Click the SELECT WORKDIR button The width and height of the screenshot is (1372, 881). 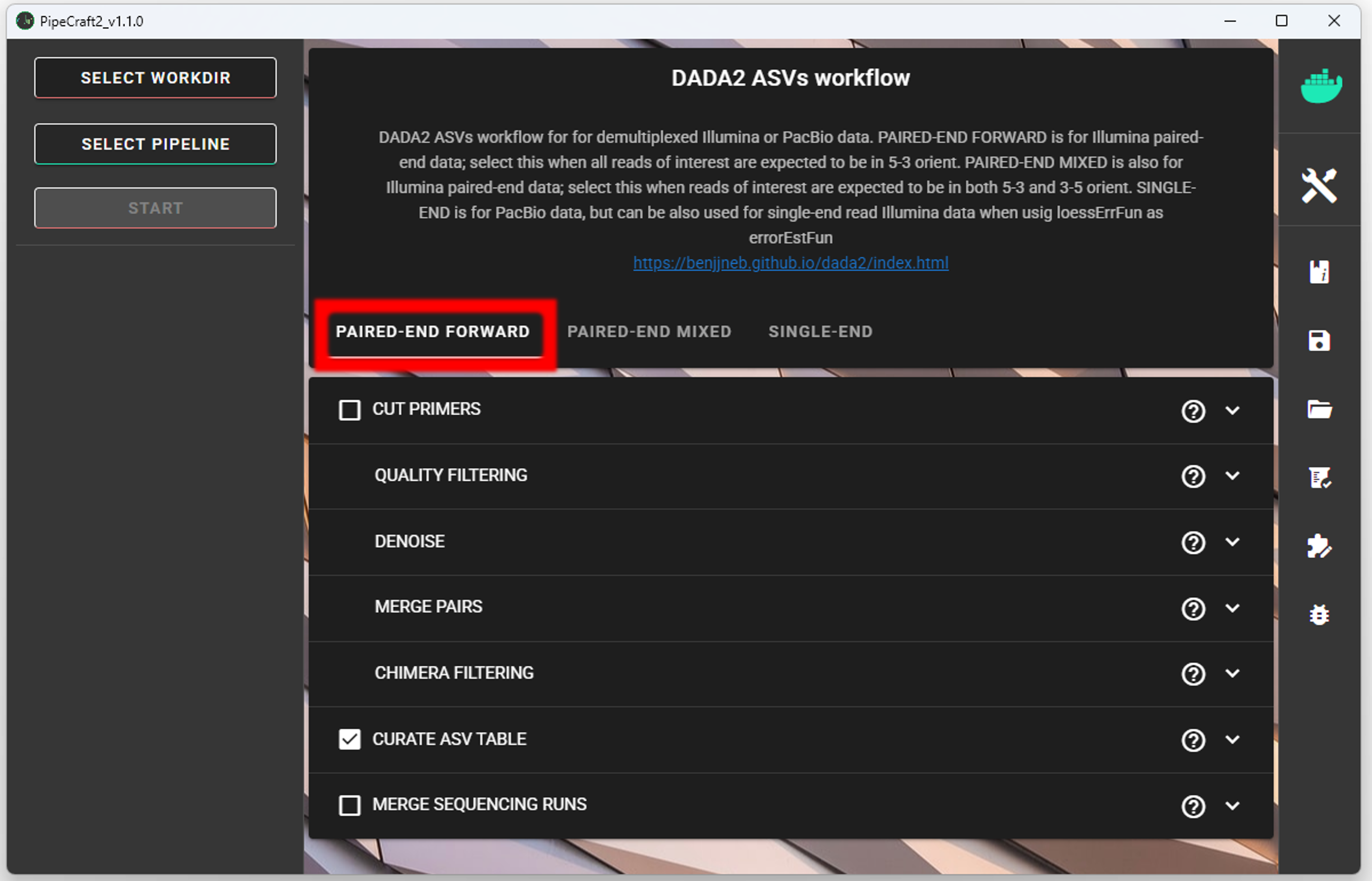pyautogui.click(x=155, y=78)
